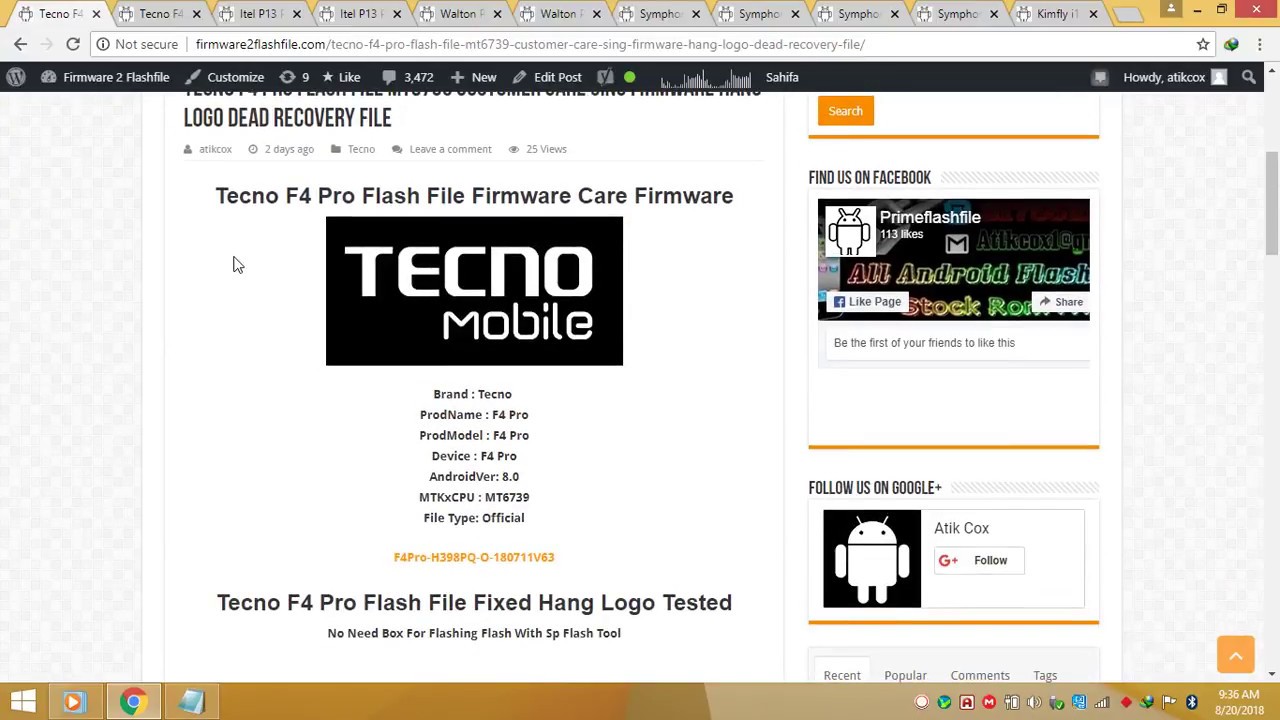Click the Primeflashfile page avatar

(849, 231)
